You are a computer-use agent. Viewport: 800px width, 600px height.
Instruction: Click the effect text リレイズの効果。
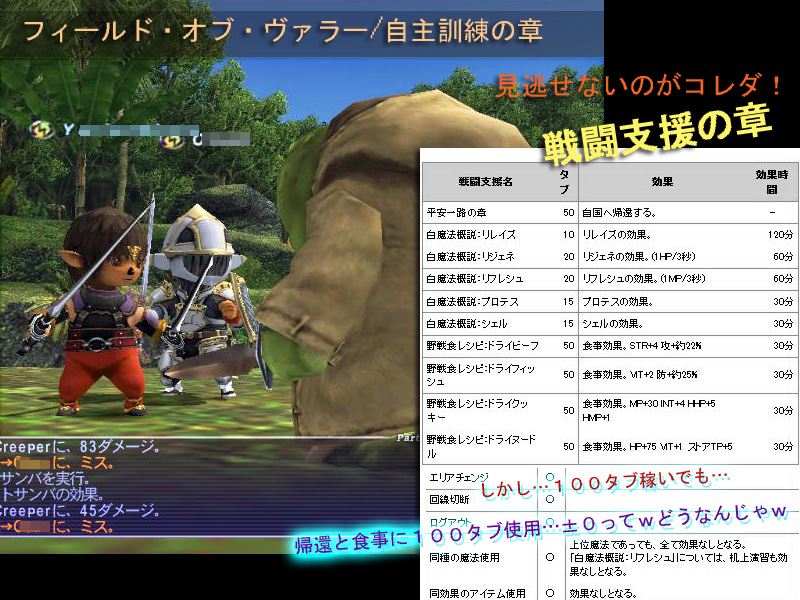pyautogui.click(x=617, y=235)
